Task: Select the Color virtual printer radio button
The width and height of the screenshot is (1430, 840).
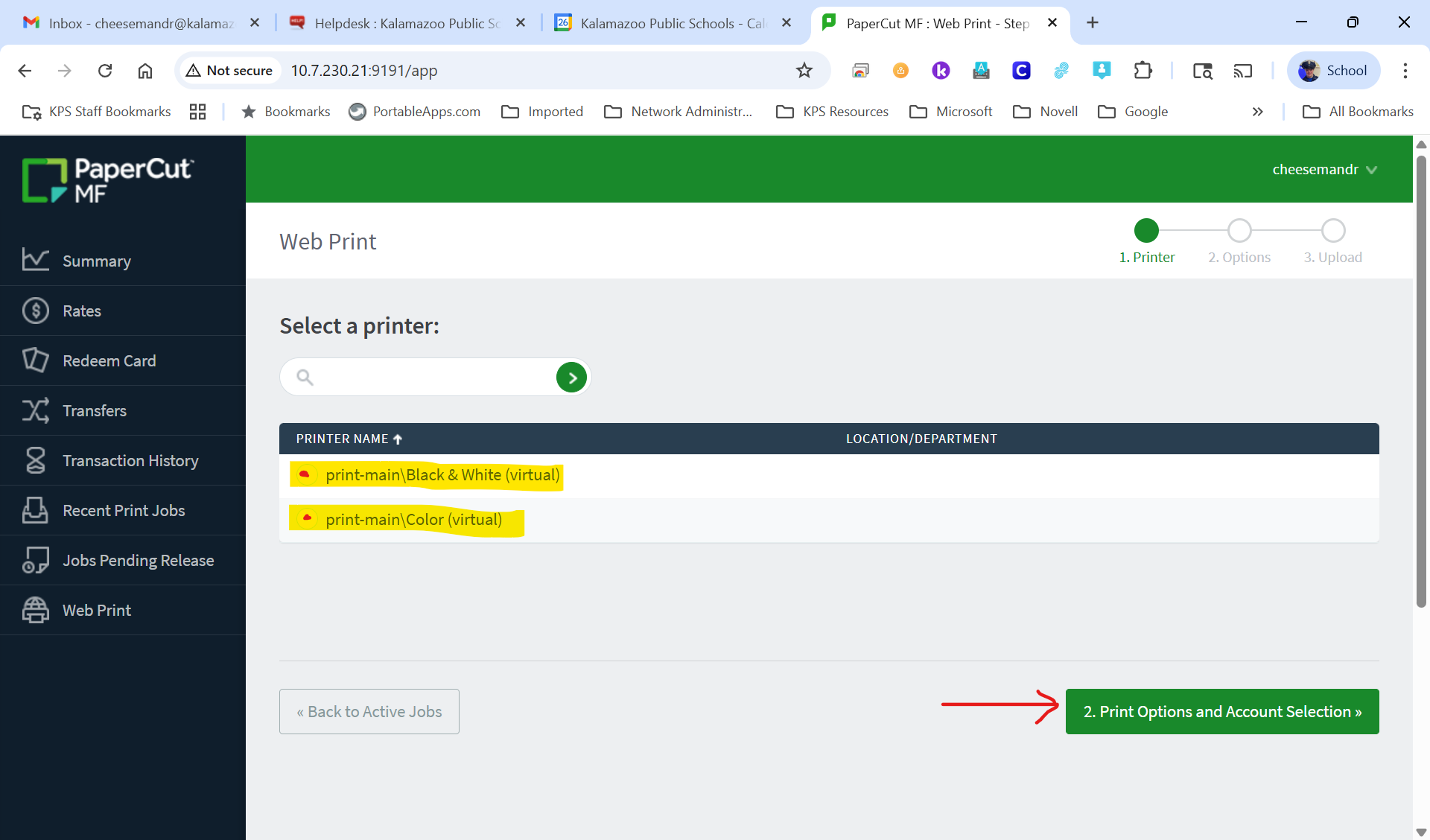Action: [x=306, y=518]
